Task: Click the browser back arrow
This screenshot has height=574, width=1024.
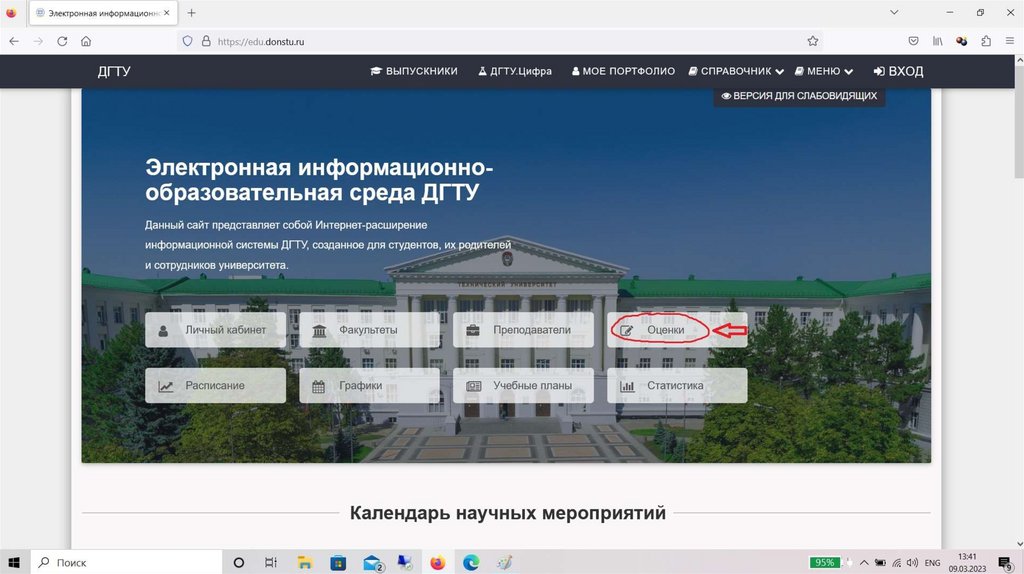Action: [14, 41]
